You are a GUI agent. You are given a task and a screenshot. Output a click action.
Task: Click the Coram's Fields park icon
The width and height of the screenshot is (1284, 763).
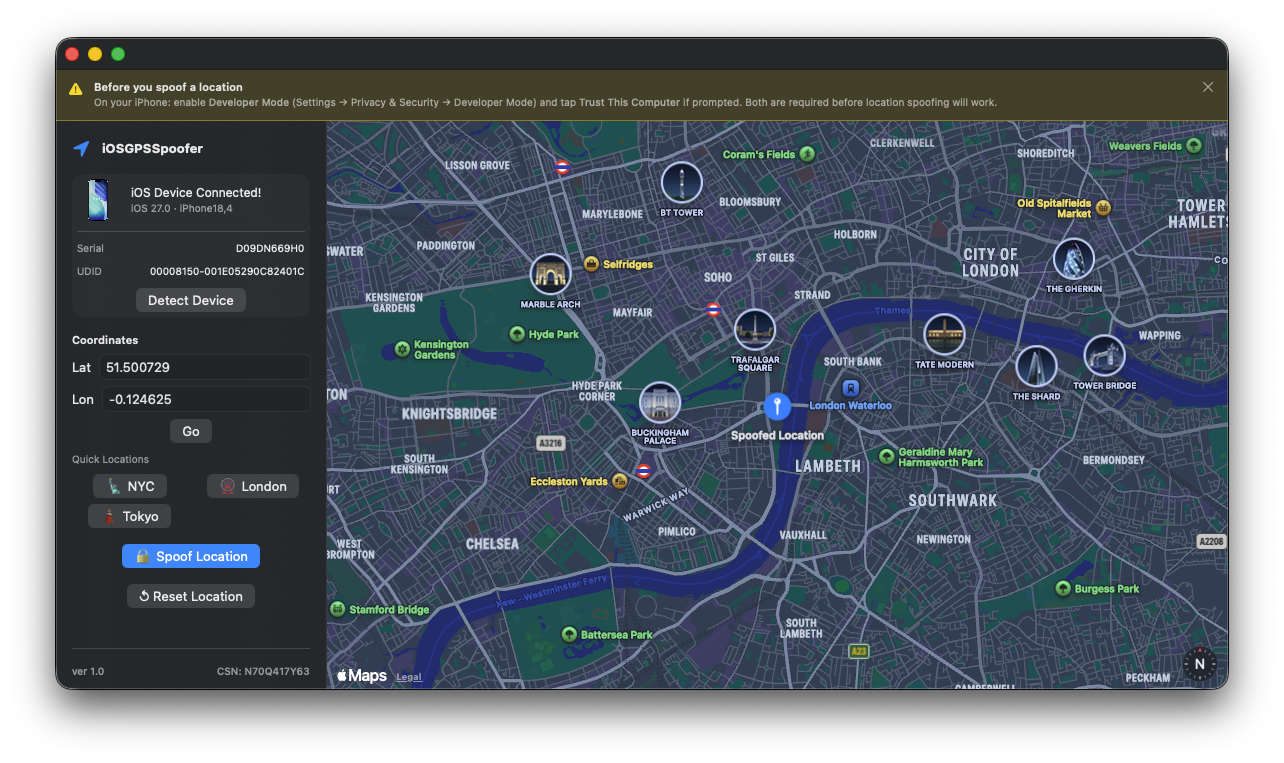tap(807, 154)
